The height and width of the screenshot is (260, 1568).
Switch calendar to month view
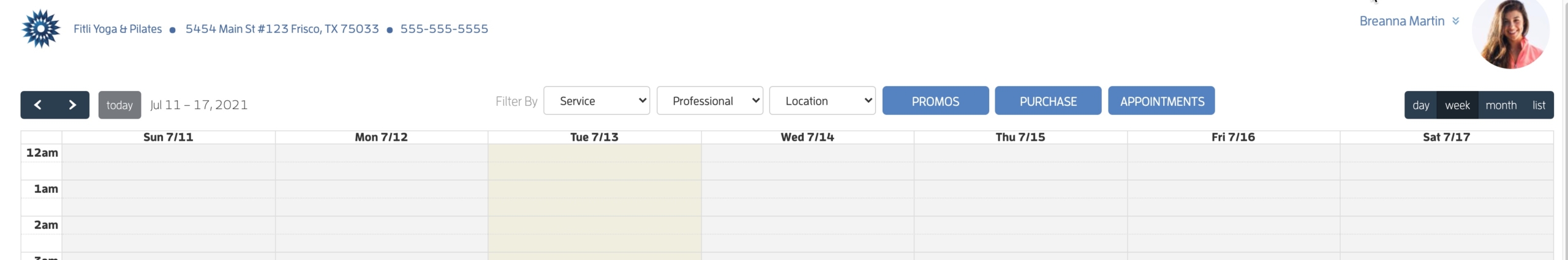tap(1501, 105)
